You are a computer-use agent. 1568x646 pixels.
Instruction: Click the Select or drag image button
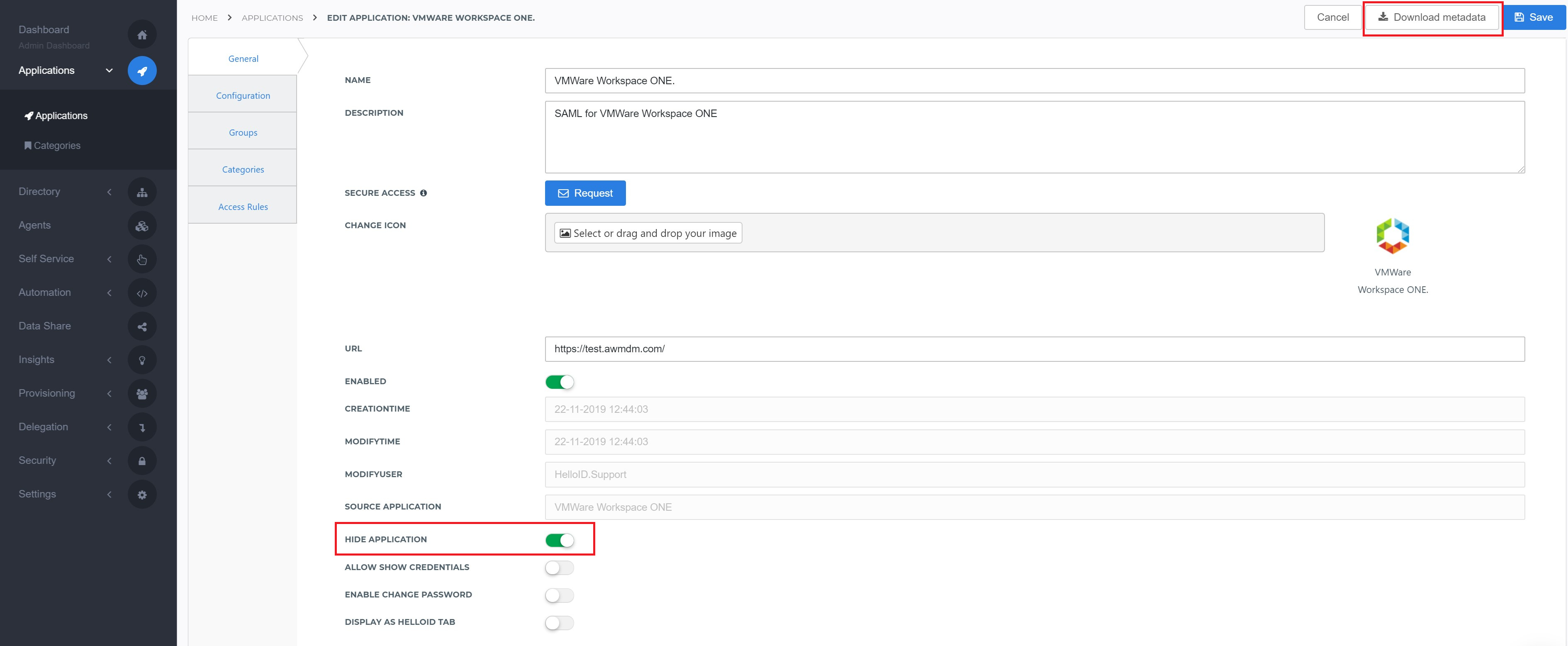[648, 233]
